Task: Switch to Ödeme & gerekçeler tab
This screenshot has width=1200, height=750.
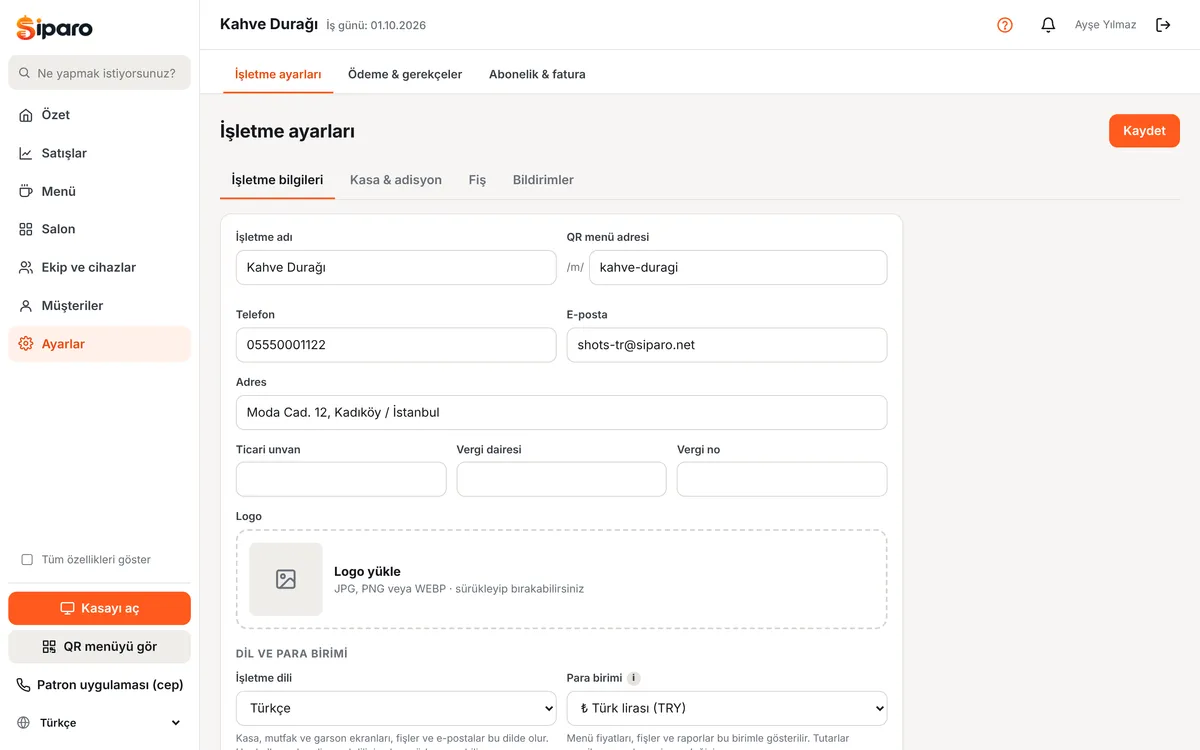Action: tap(405, 74)
